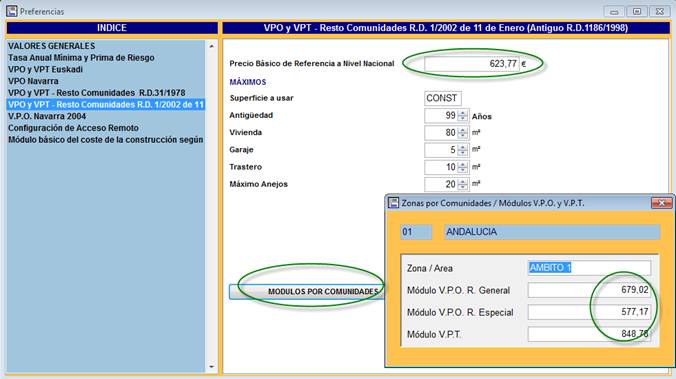676x379 pixels.
Task: Open V.P.O. Navarra 2004 entry
Action: click(47, 116)
